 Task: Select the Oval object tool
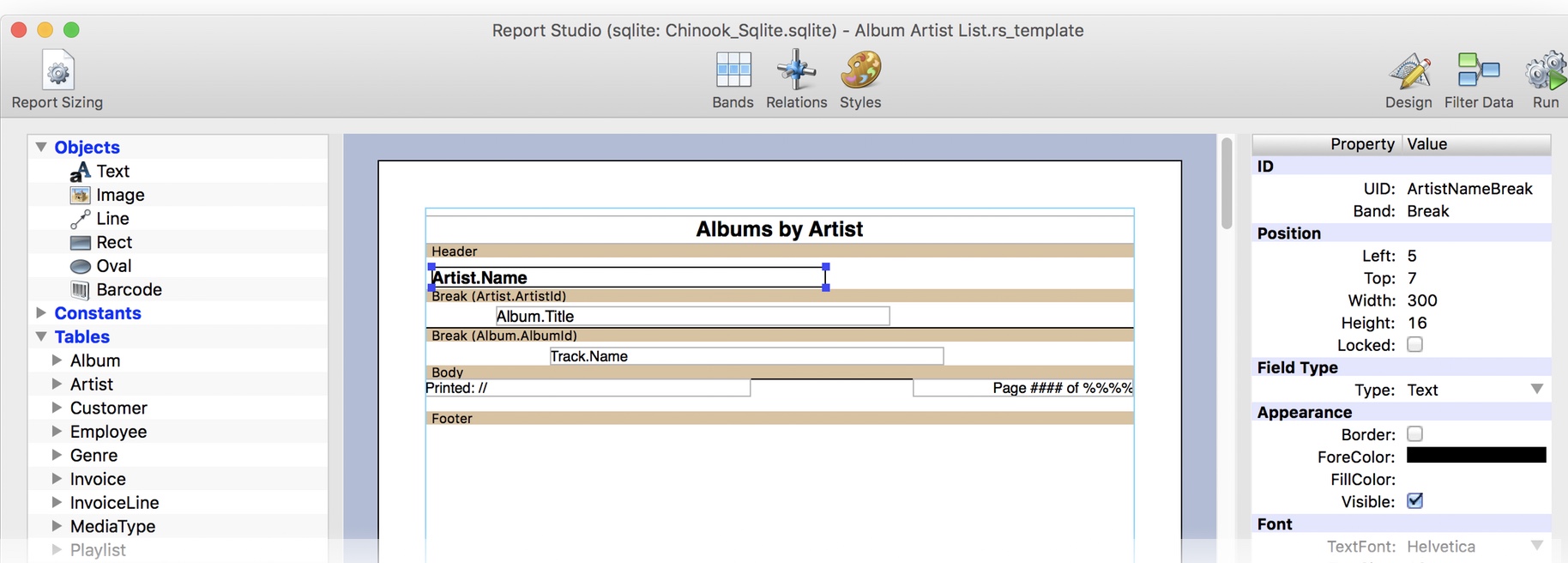tap(113, 266)
